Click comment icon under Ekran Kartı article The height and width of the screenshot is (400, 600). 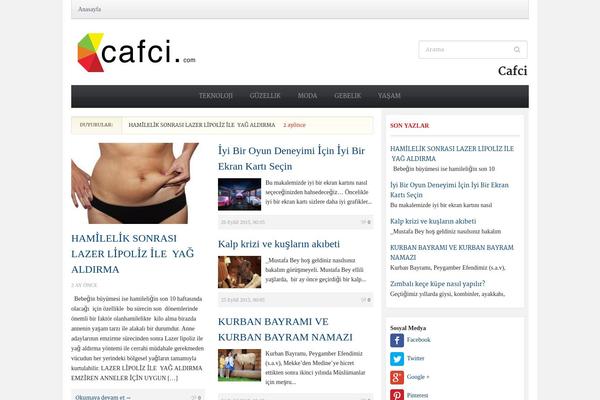364,222
